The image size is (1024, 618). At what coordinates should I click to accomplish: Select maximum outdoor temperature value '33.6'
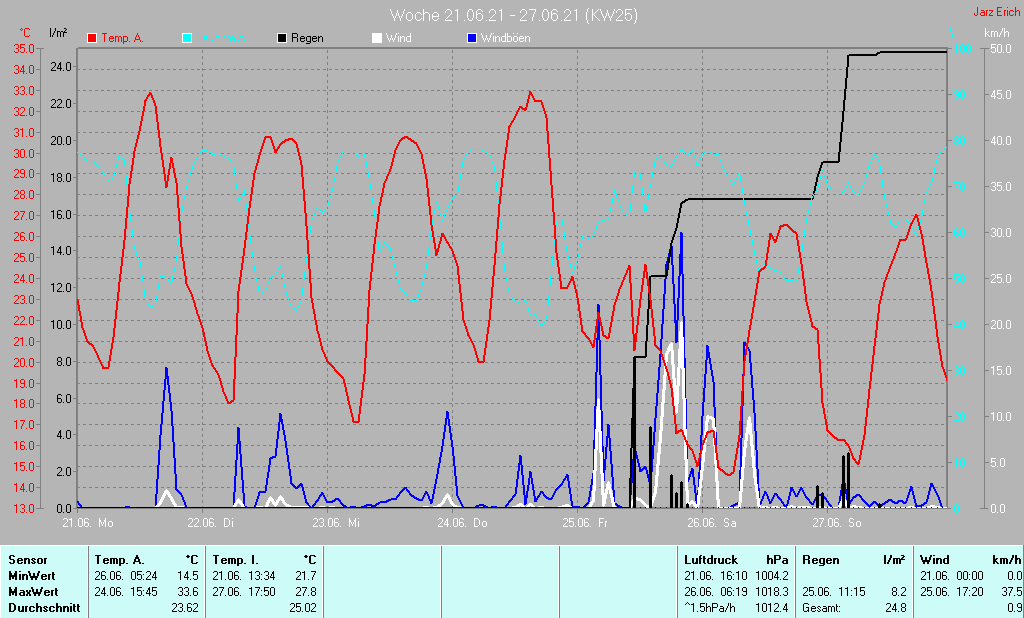tap(187, 591)
